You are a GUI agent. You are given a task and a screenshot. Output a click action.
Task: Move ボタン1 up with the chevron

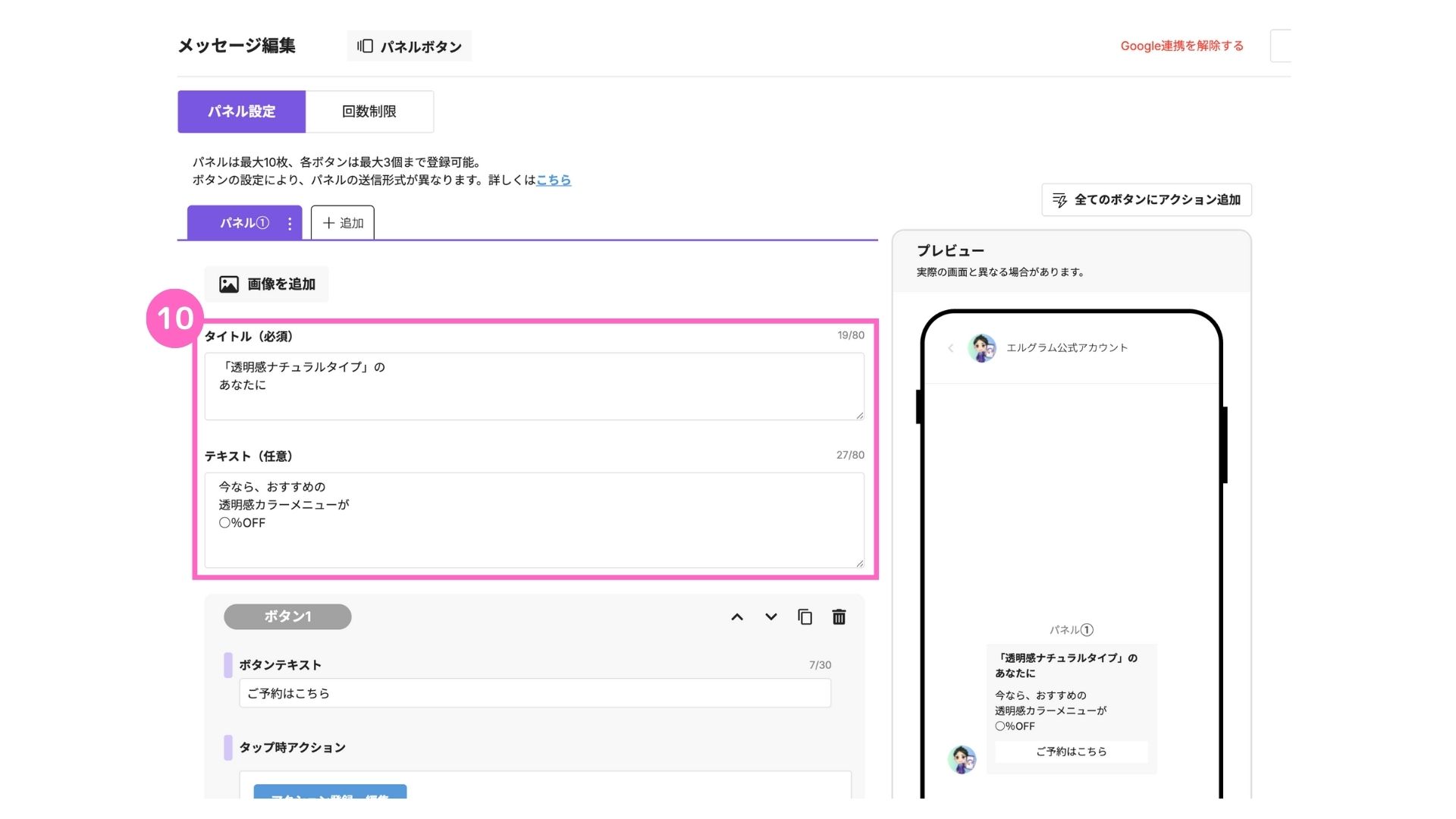coord(736,617)
